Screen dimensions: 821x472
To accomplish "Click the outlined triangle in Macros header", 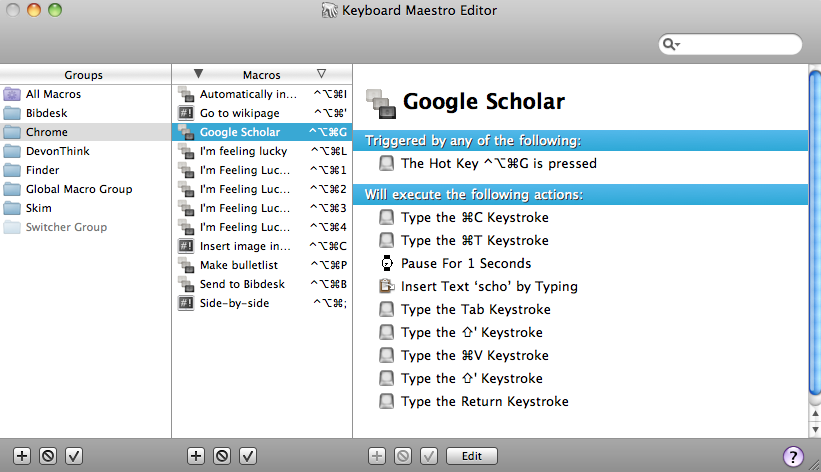I will (321, 74).
